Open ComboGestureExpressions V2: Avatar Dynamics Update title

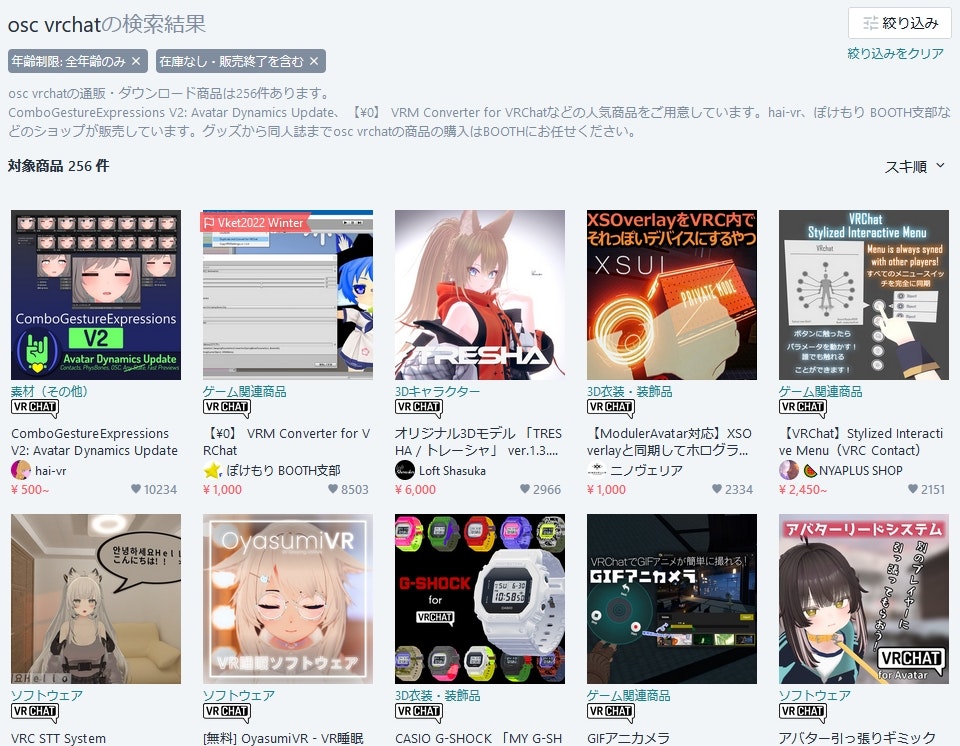click(94, 442)
